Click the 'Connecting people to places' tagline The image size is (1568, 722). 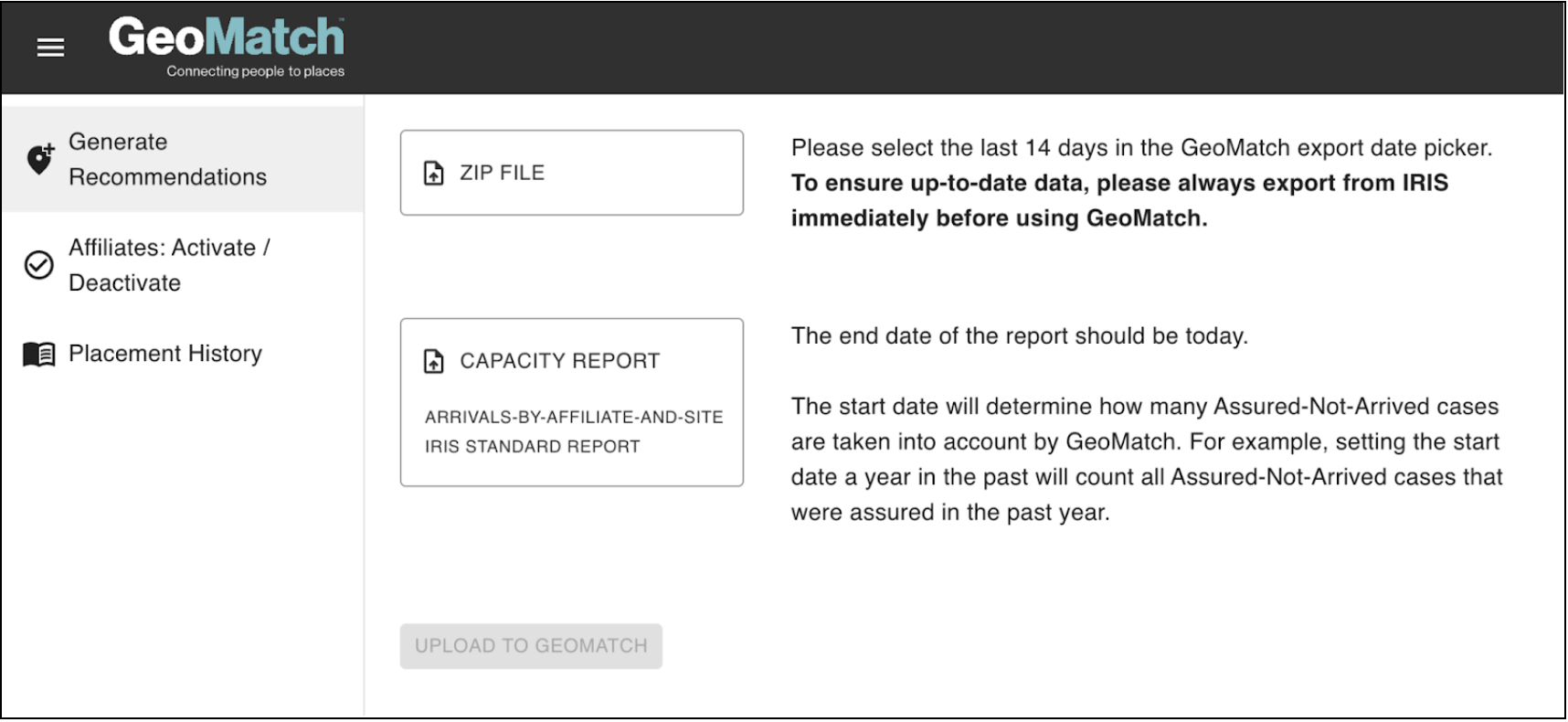tap(255, 71)
